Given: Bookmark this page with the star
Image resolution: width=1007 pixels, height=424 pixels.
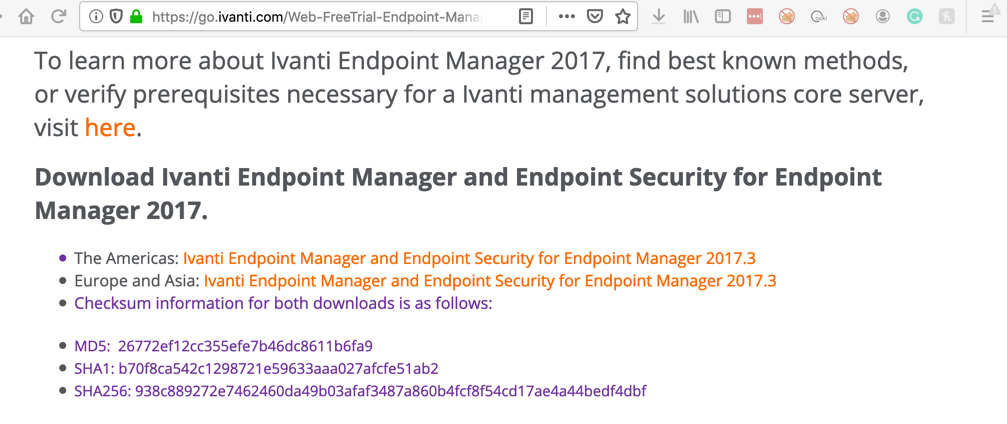Looking at the screenshot, I should (x=622, y=16).
